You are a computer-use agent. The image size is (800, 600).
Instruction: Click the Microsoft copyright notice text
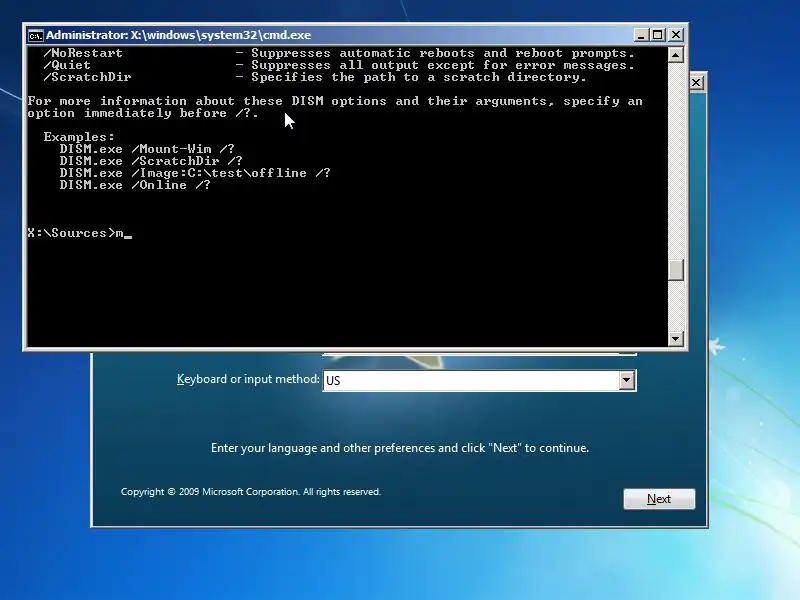(251, 492)
